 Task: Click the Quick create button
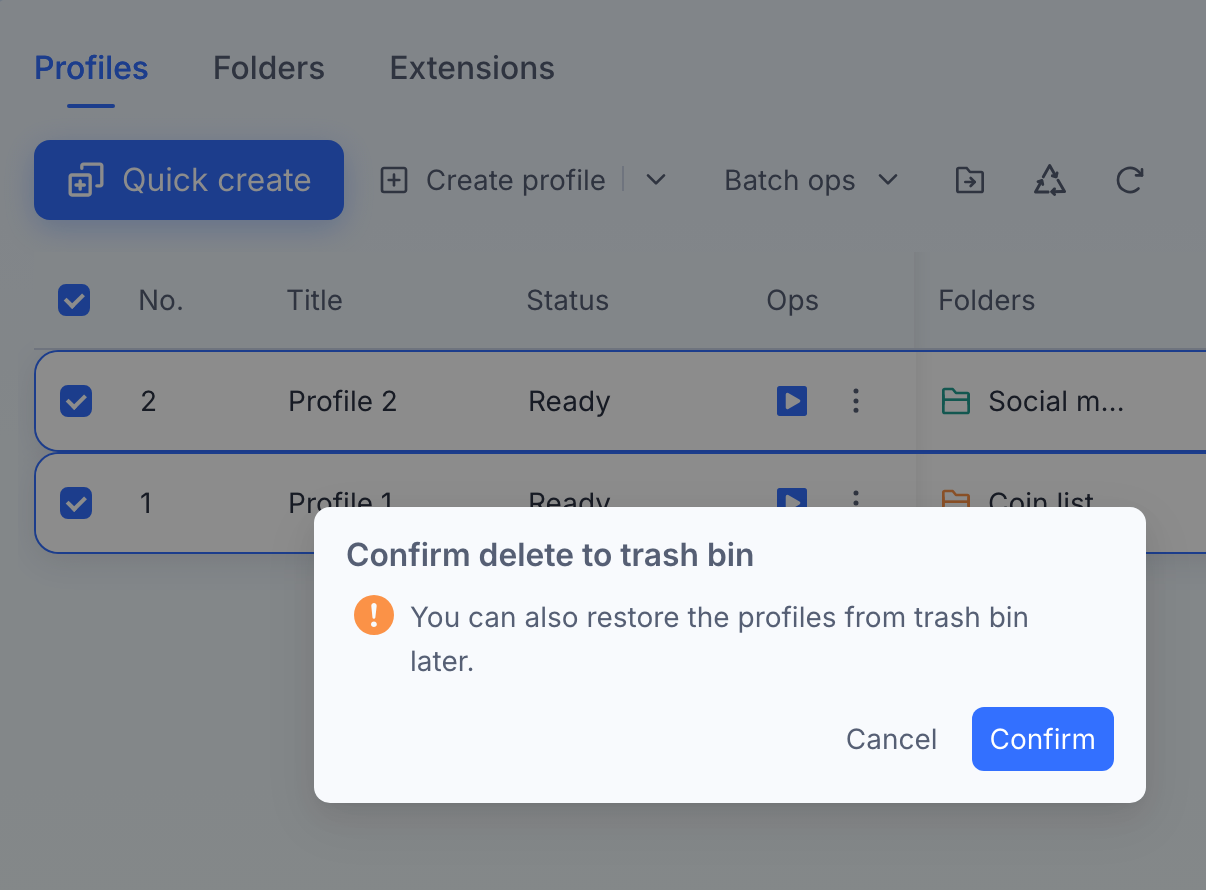click(x=189, y=180)
